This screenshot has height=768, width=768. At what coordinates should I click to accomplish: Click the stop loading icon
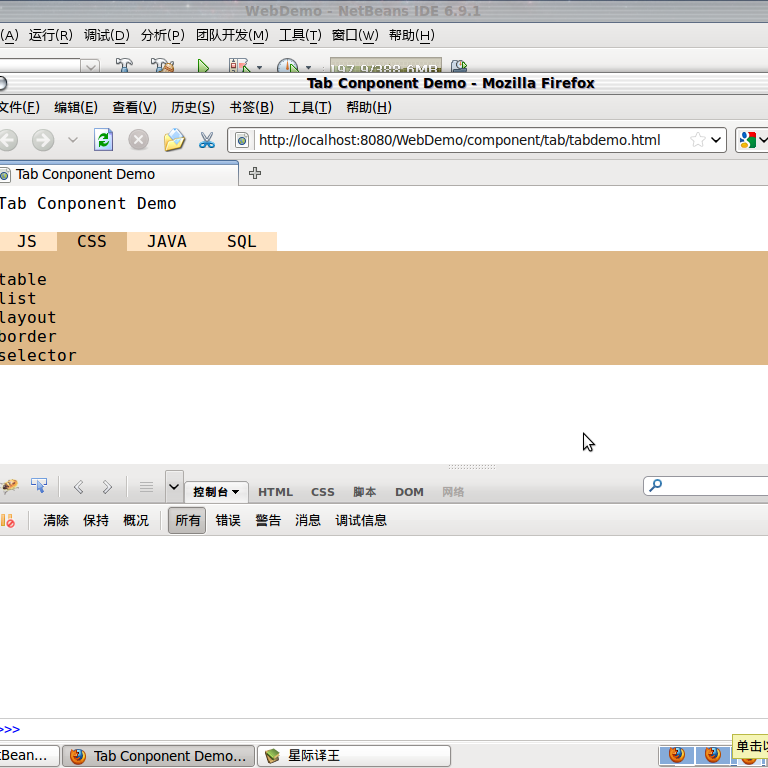coord(139,140)
